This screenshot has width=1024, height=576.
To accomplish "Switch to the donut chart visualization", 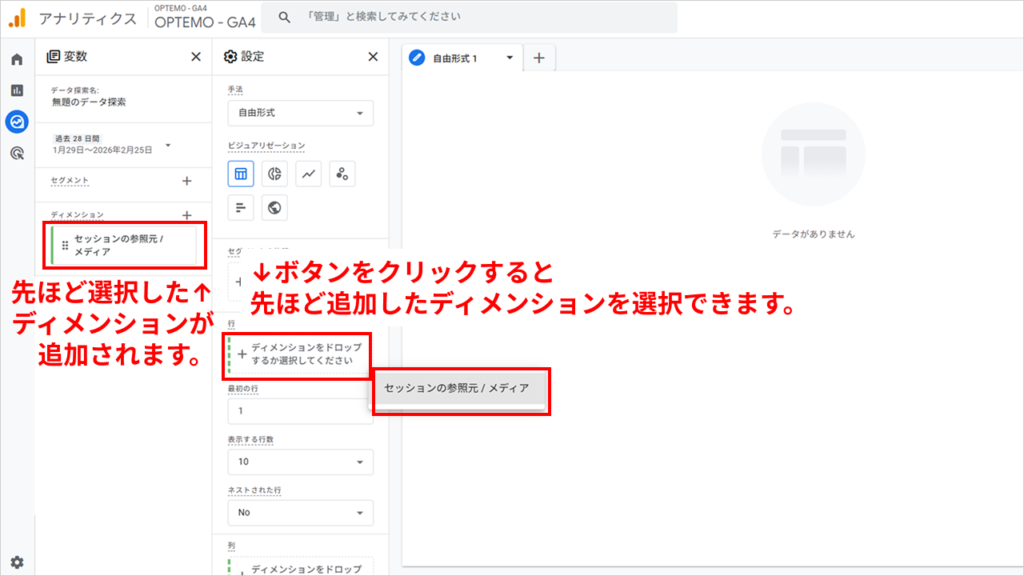I will pos(274,173).
